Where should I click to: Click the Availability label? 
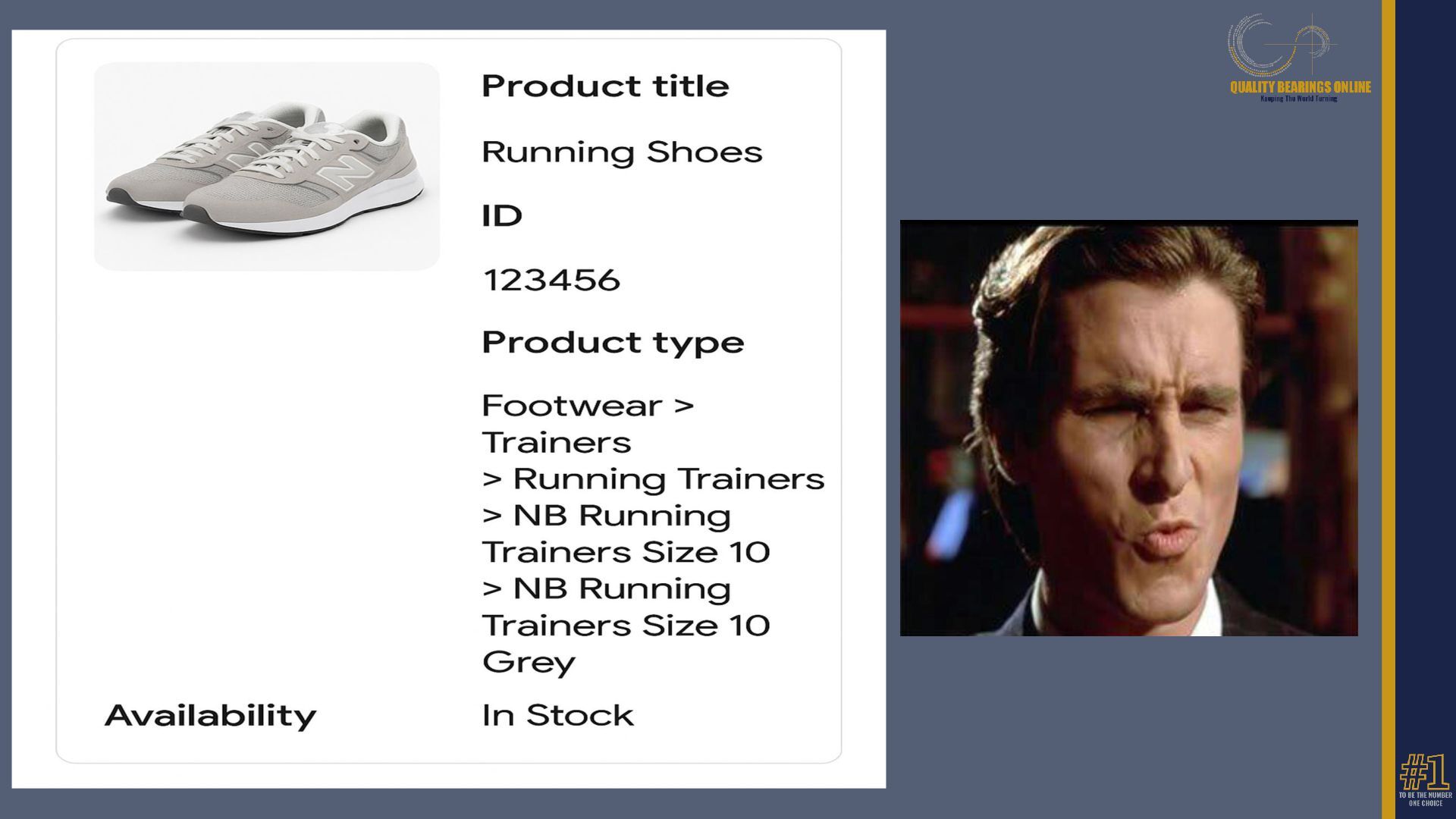(210, 716)
